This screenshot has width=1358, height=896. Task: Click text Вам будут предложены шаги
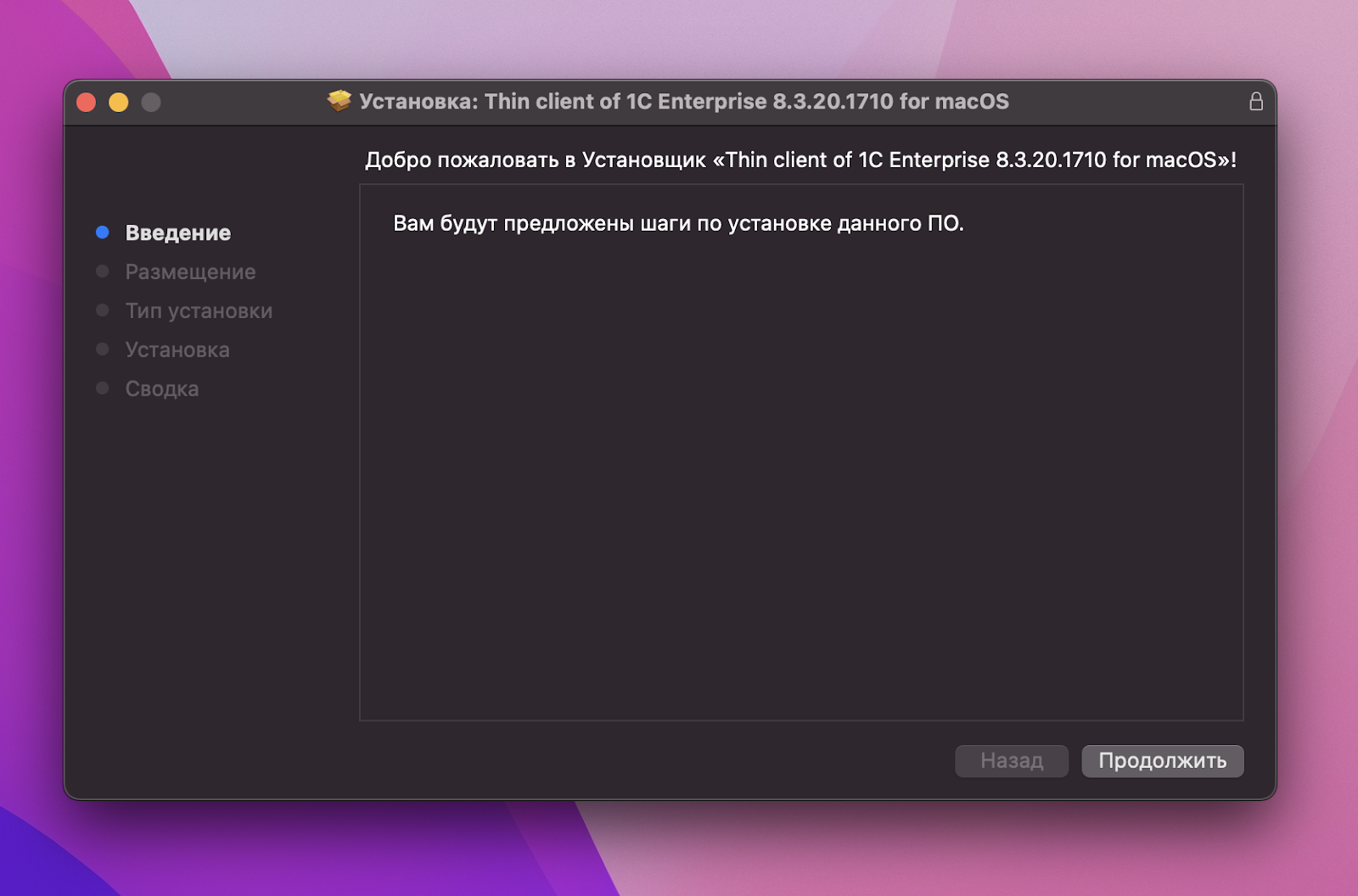pyautogui.click(x=678, y=223)
